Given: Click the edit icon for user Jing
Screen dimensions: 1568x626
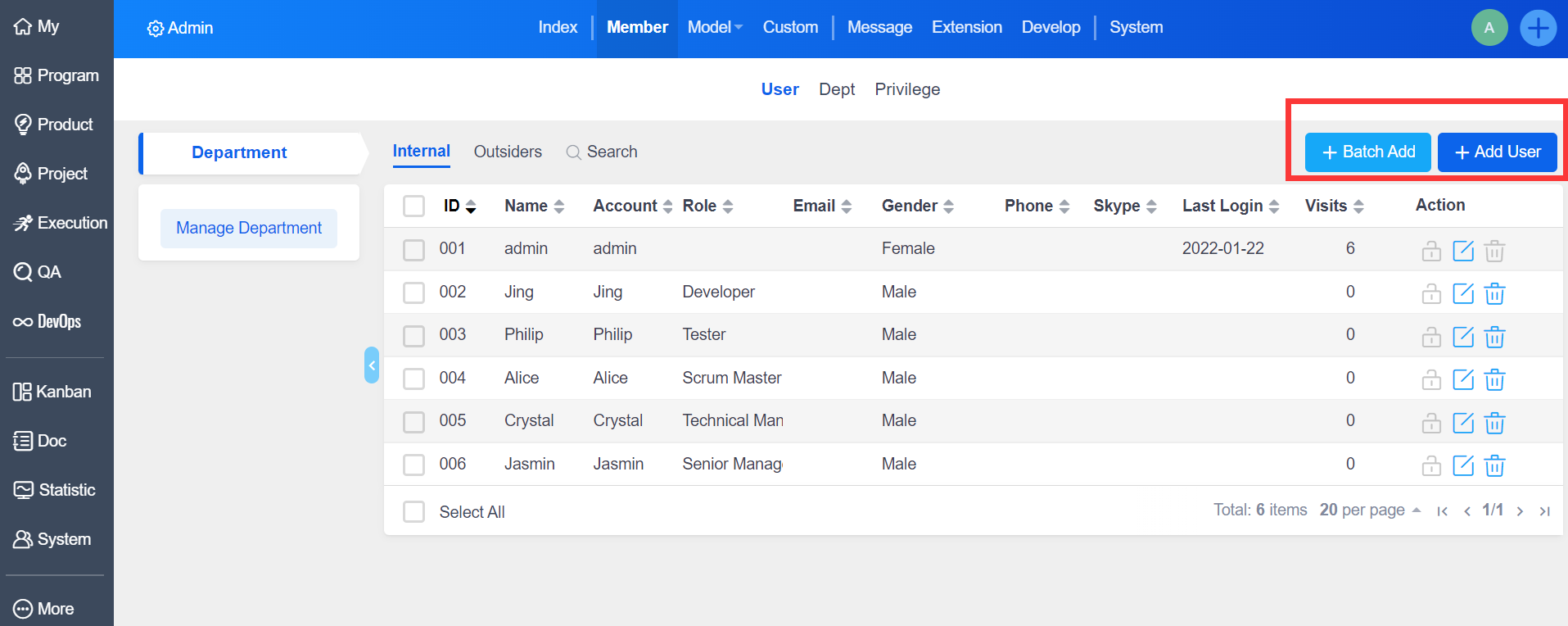Looking at the screenshot, I should click(x=1462, y=293).
